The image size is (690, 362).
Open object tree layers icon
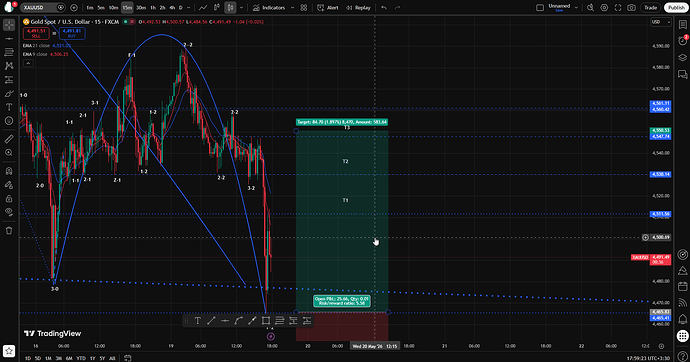click(x=683, y=57)
